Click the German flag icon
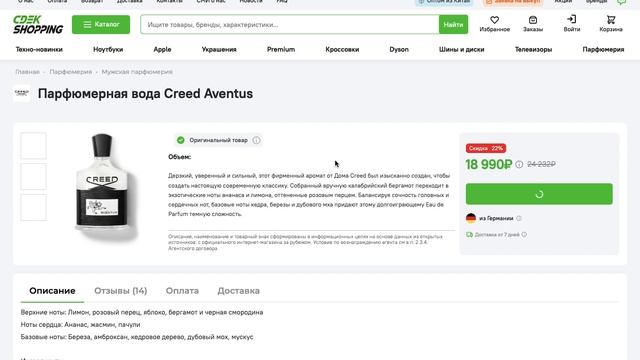 (x=471, y=218)
